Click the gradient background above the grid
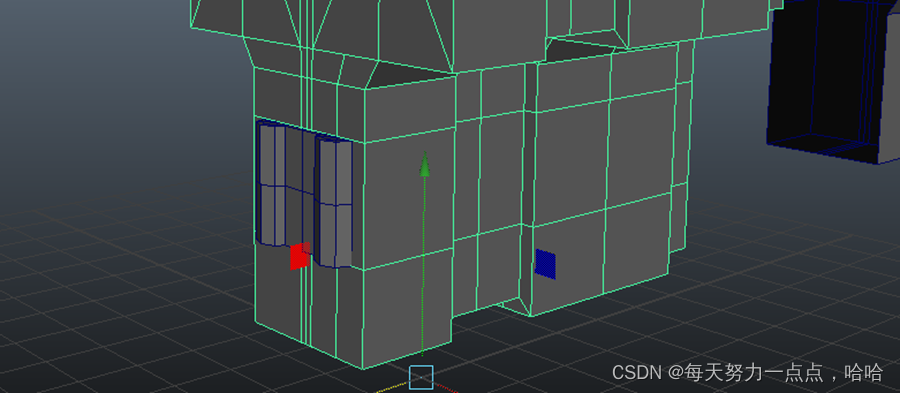This screenshot has width=900, height=393. (86, 86)
